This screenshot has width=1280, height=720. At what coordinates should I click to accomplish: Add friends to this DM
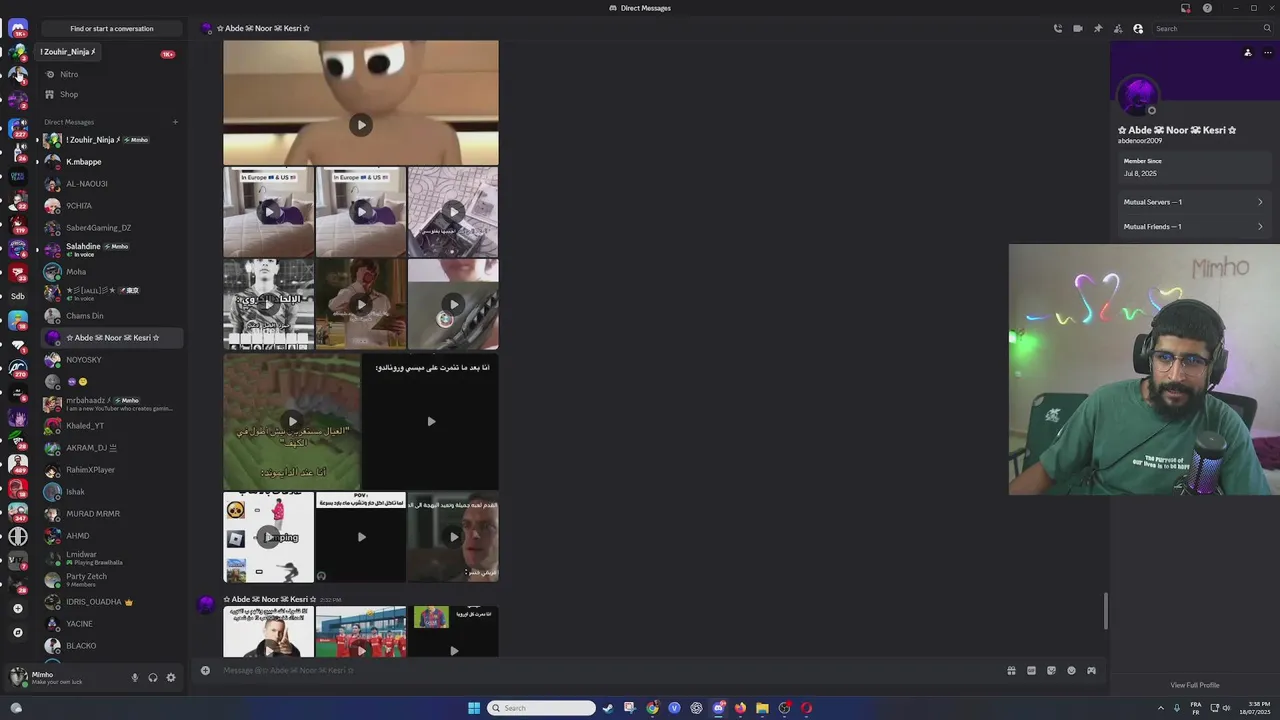click(1118, 29)
